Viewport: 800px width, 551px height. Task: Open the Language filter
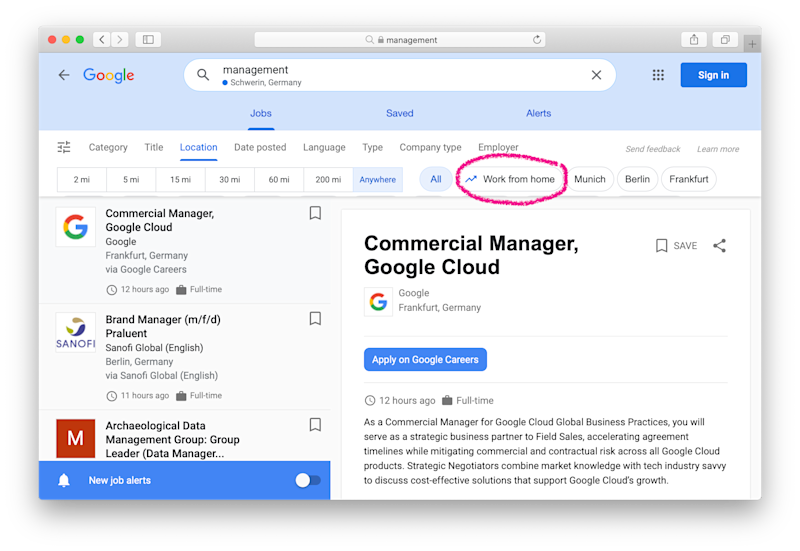[324, 147]
